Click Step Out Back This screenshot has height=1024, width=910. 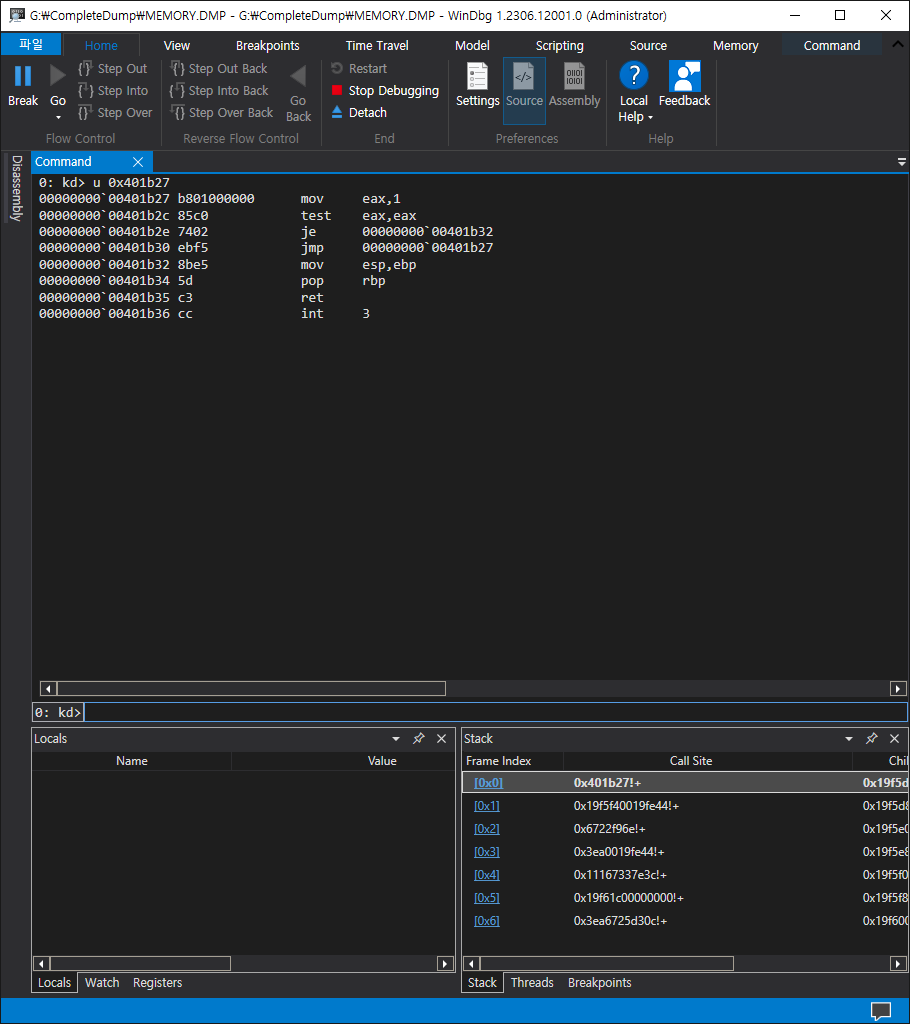coord(219,69)
